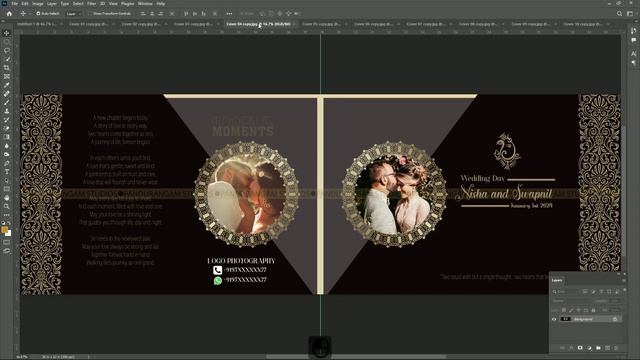Create new group folder button

click(x=598, y=348)
